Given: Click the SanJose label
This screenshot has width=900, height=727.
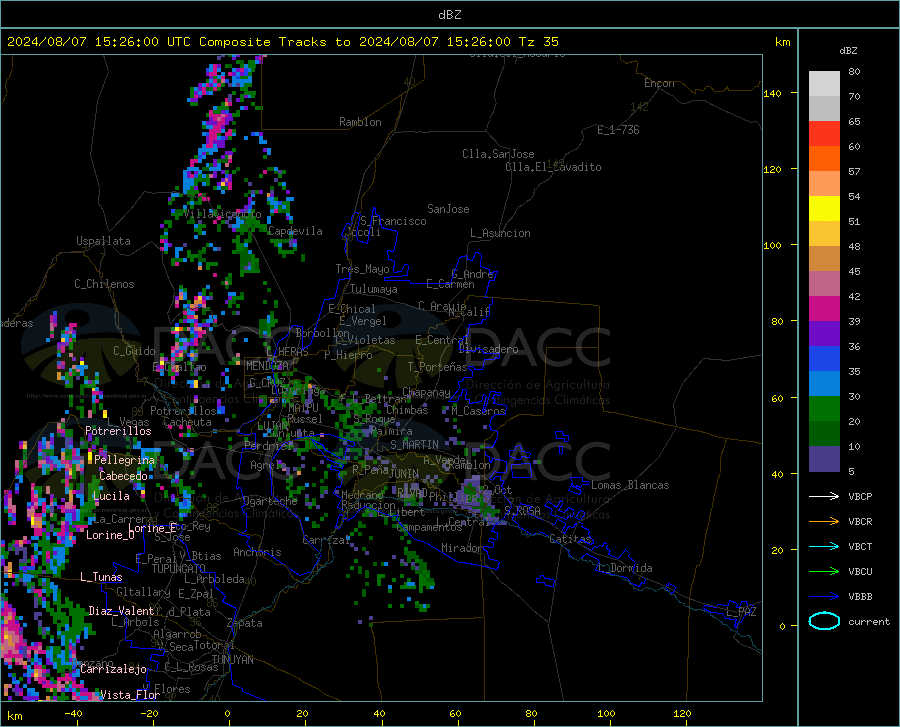Looking at the screenshot, I should 448,209.
